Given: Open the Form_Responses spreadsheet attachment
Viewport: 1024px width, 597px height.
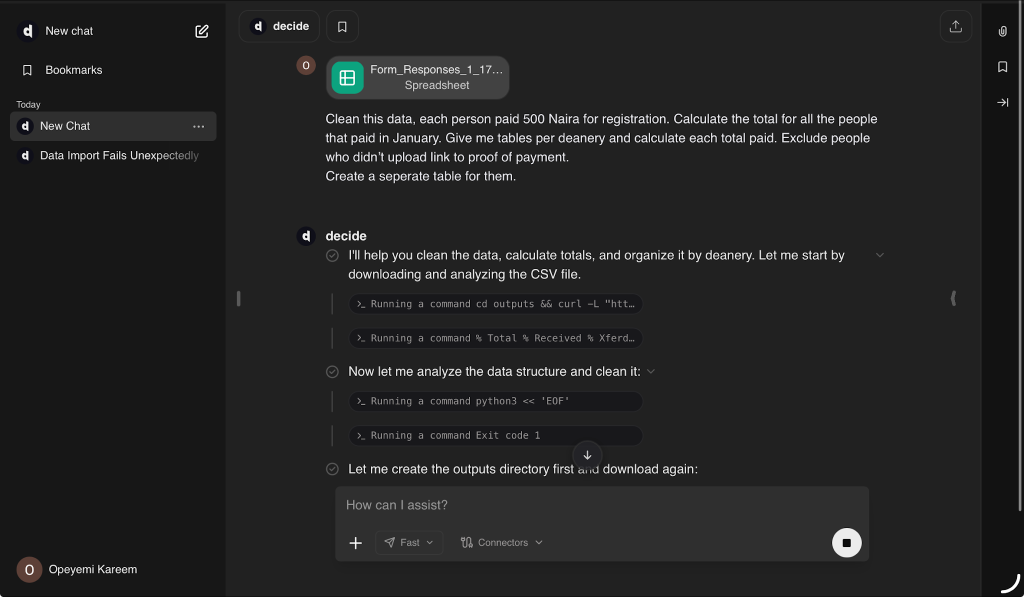Looking at the screenshot, I should point(417,77).
